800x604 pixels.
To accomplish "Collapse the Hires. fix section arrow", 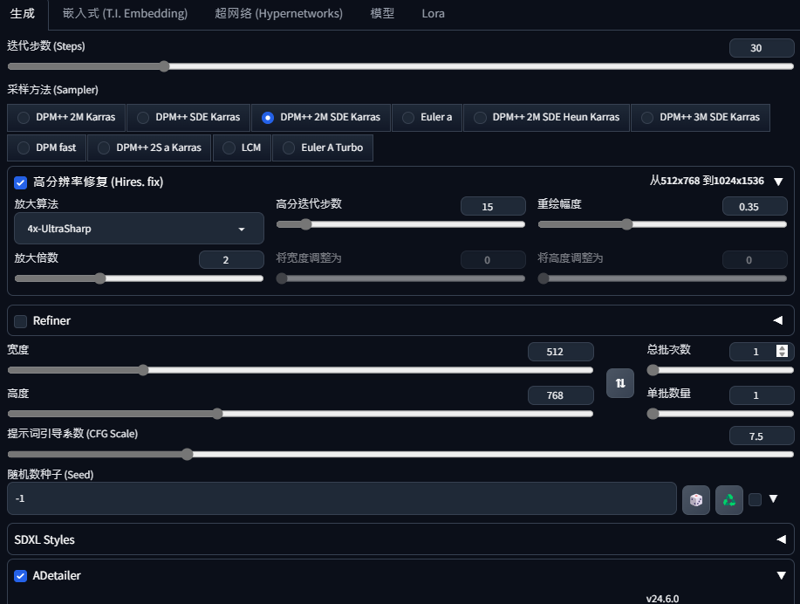I will click(x=778, y=182).
